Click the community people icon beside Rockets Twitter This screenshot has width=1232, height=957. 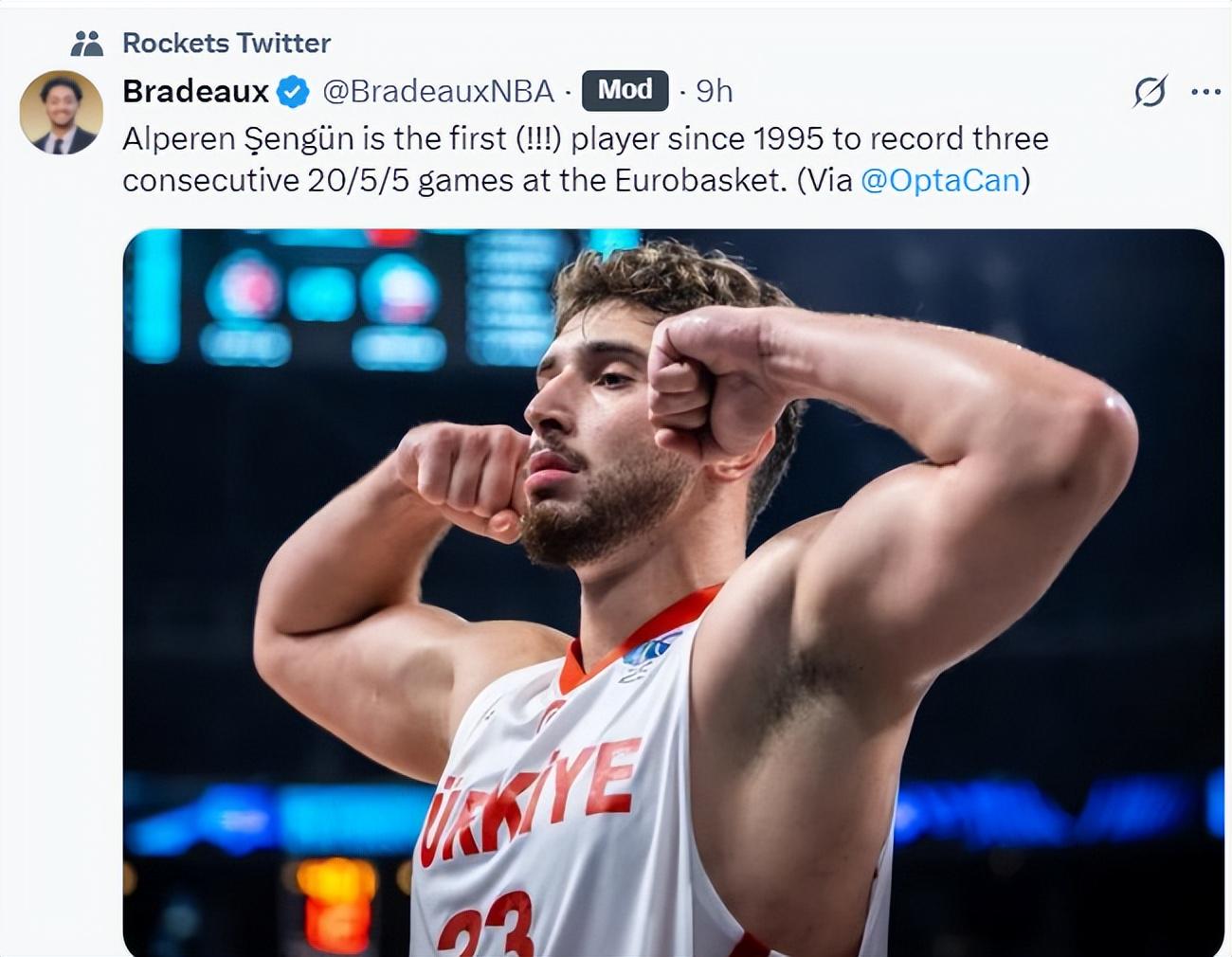click(x=87, y=44)
